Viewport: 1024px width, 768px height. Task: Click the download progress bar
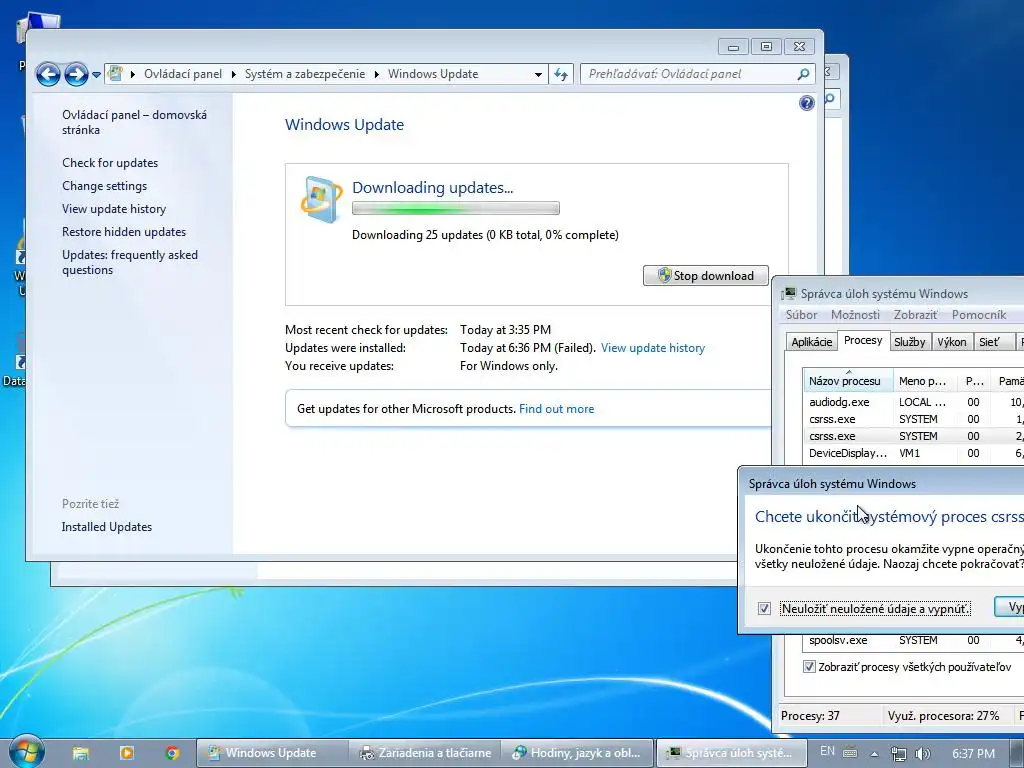pyautogui.click(x=456, y=208)
